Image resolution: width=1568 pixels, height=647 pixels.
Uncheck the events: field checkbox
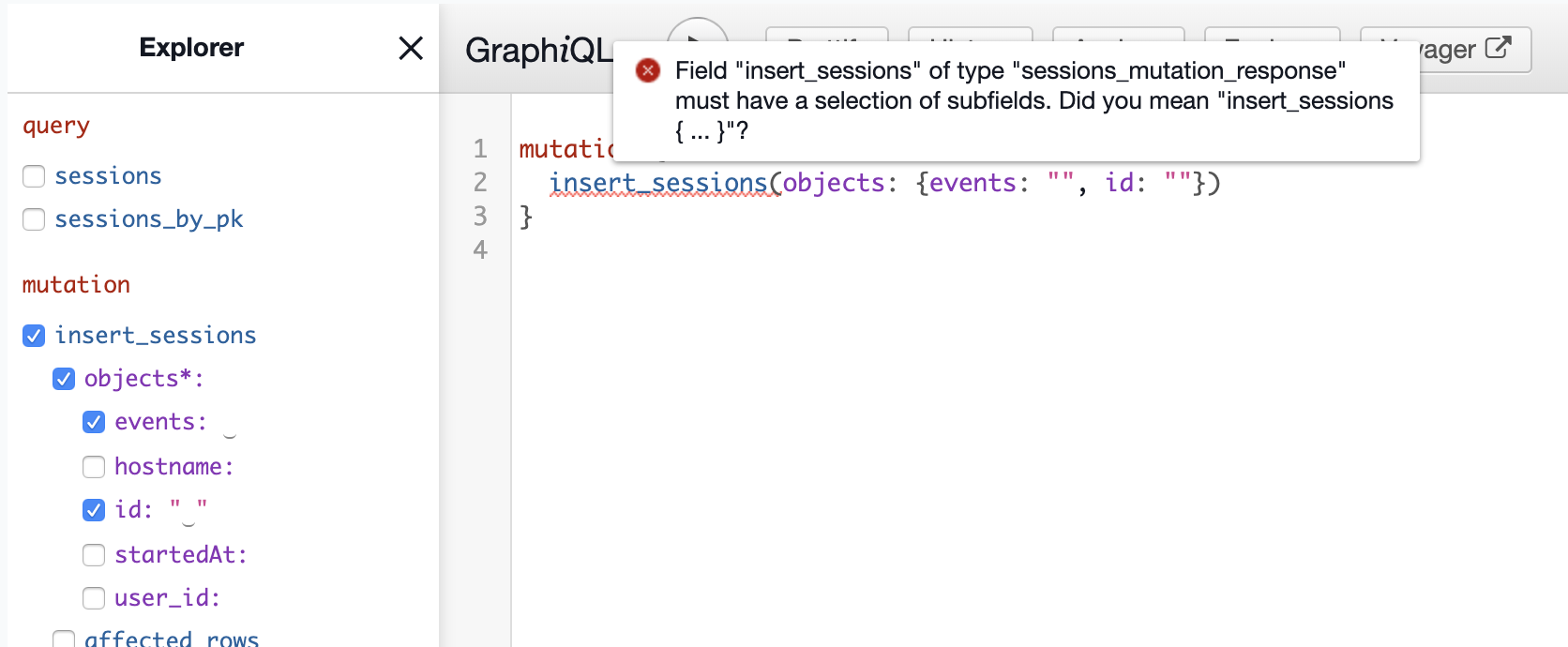tap(94, 422)
